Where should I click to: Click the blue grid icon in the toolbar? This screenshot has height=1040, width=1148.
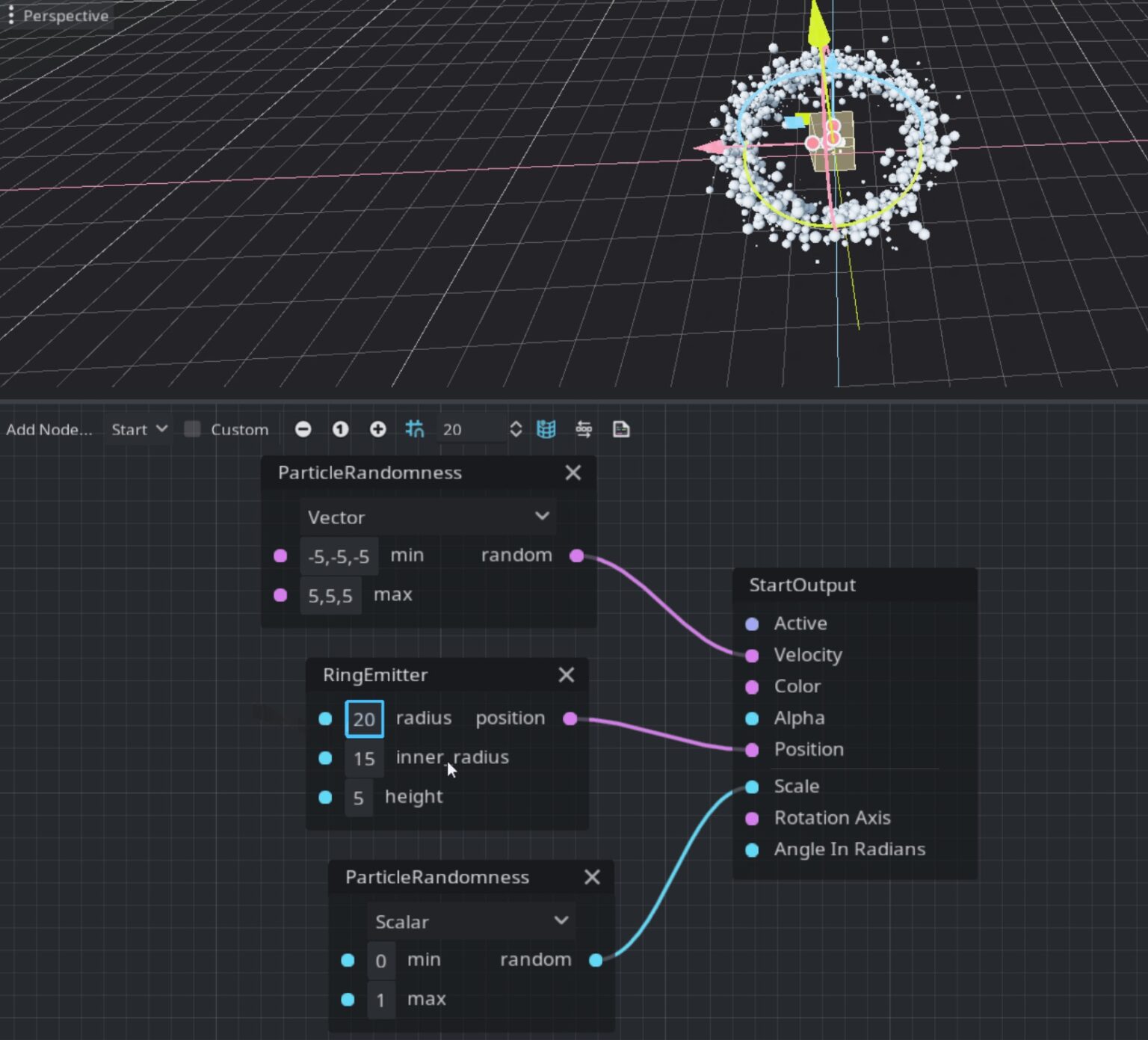(x=546, y=429)
